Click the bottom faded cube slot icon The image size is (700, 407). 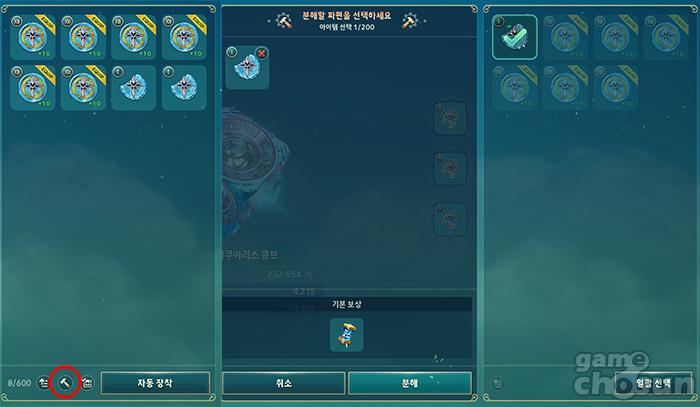click(x=450, y=219)
